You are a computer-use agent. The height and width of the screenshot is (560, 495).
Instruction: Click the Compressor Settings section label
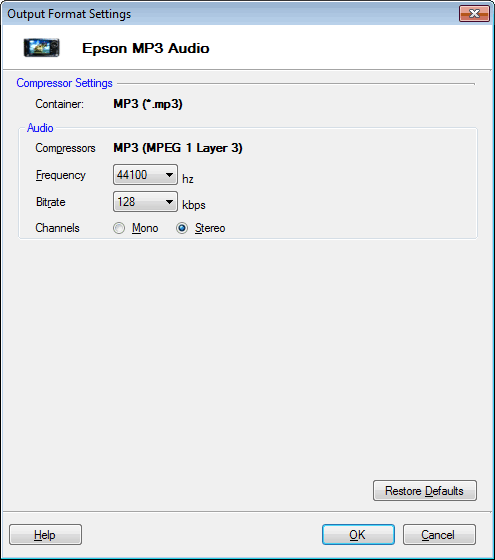click(64, 83)
